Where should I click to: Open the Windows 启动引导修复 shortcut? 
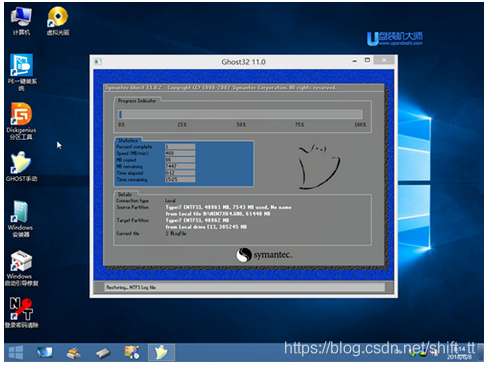click(x=22, y=268)
